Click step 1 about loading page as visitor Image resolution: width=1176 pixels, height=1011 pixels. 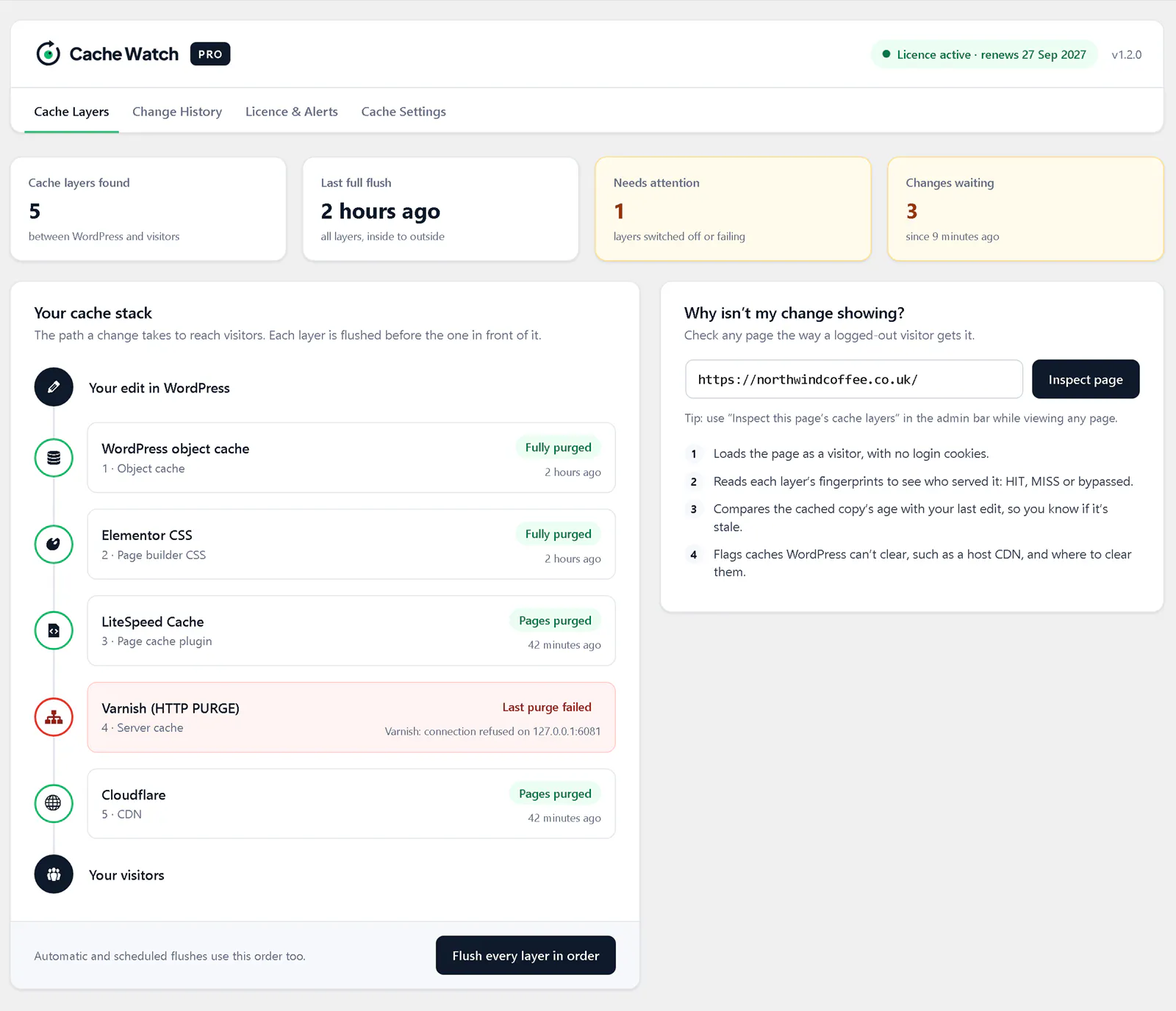(x=851, y=453)
